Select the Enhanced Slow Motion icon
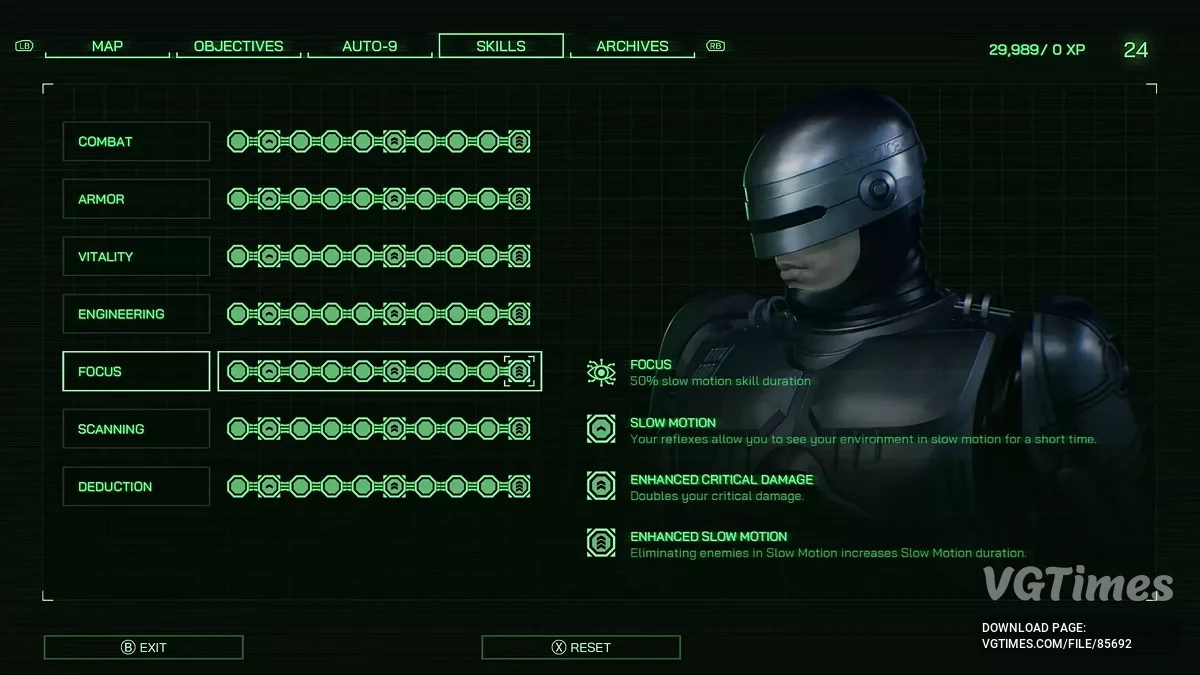 [x=601, y=542]
